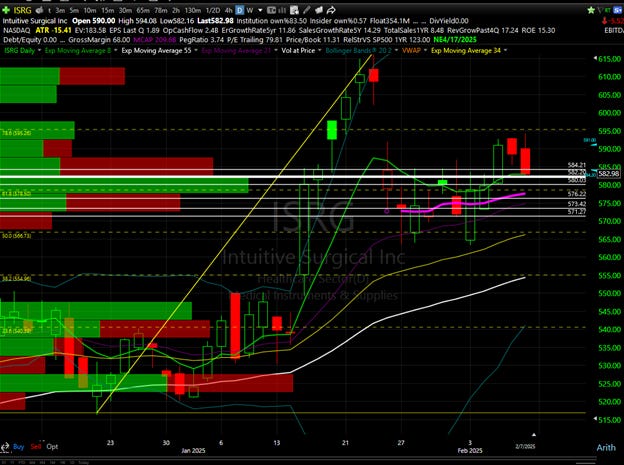Viewport: 624px width, 465px height.
Task: Switch chart to 2h timeframe
Action: [x=176, y=10]
